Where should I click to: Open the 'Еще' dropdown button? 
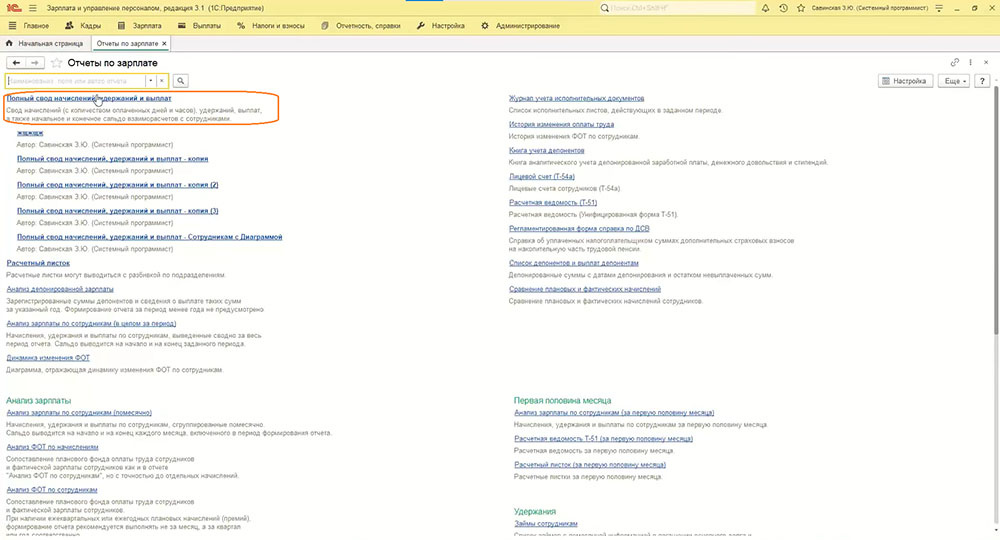955,81
